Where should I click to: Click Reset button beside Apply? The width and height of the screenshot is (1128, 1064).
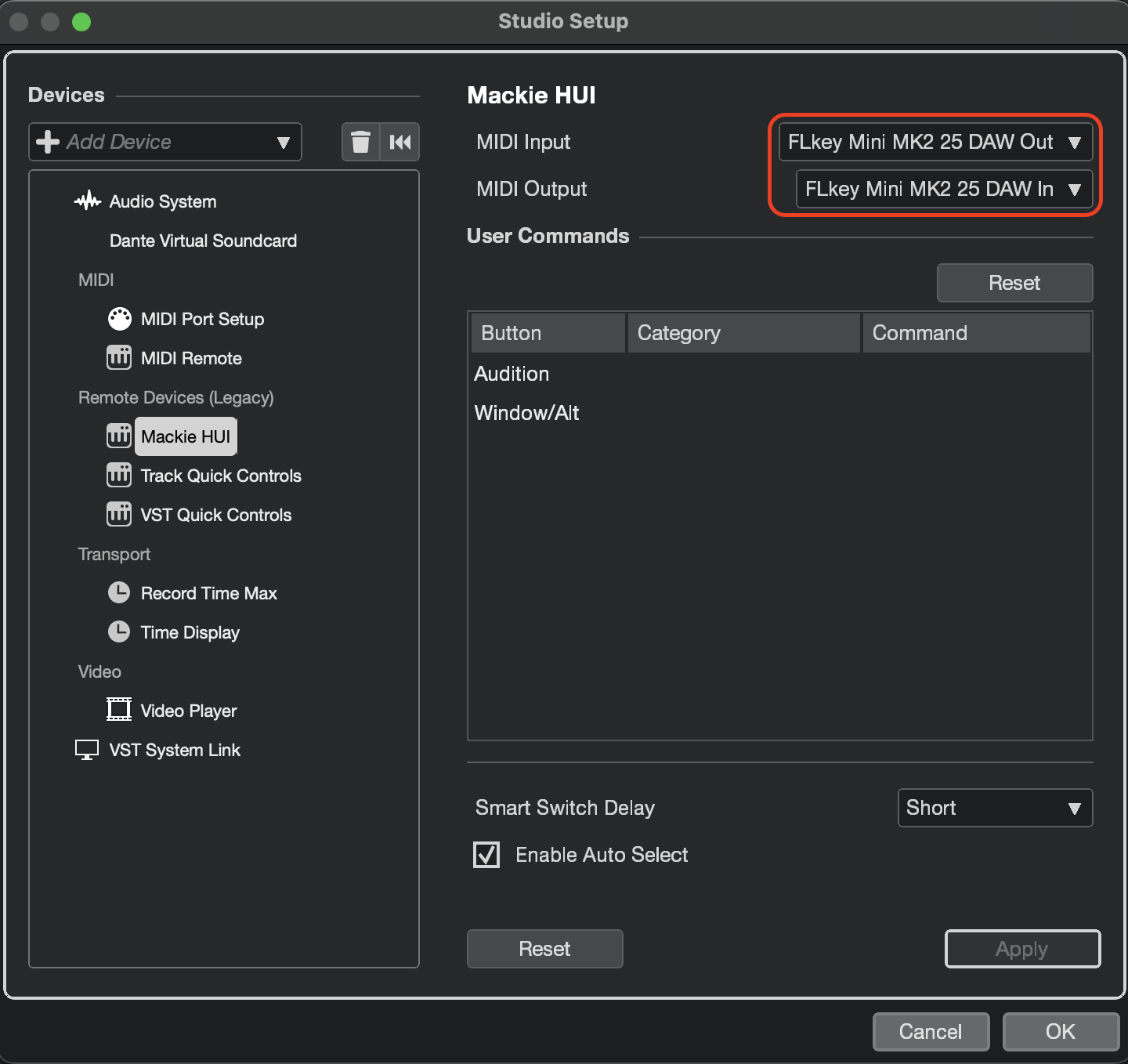coord(544,949)
